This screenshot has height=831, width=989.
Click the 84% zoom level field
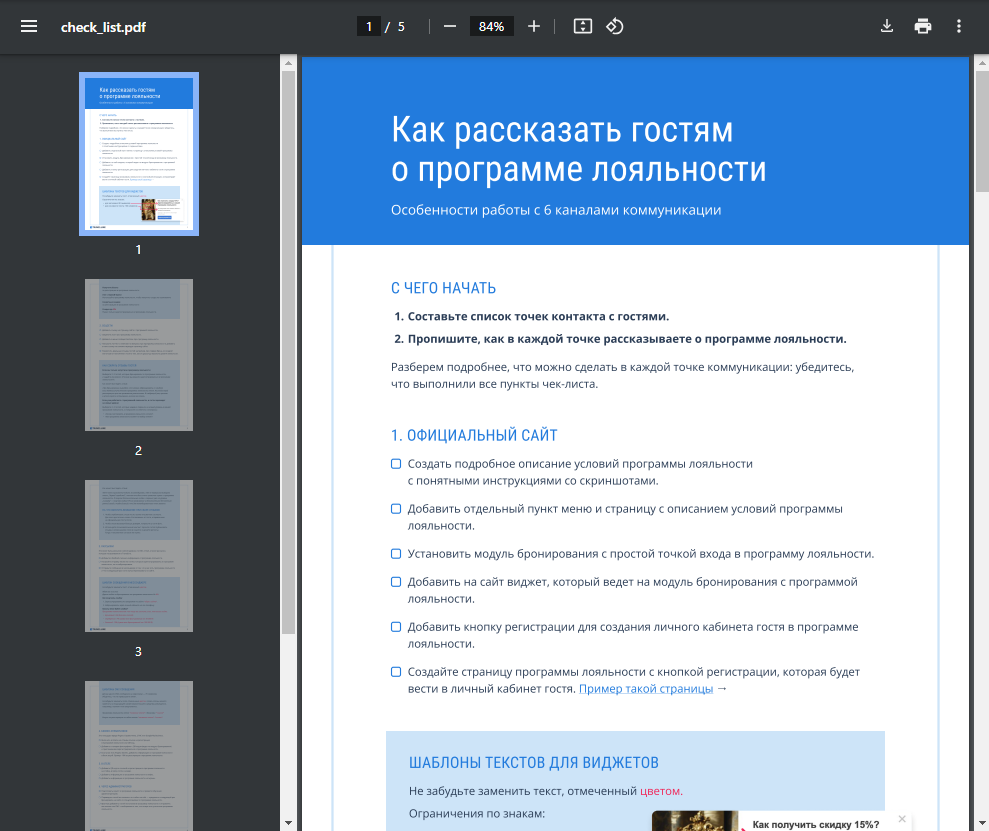coord(491,26)
